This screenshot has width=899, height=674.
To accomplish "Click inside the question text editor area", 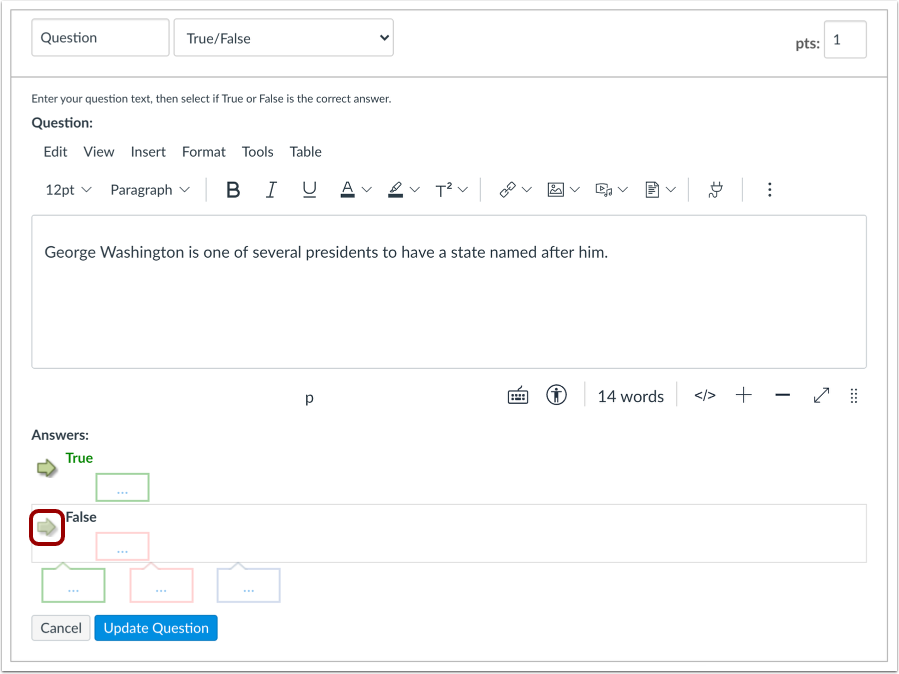I will click(449, 292).
